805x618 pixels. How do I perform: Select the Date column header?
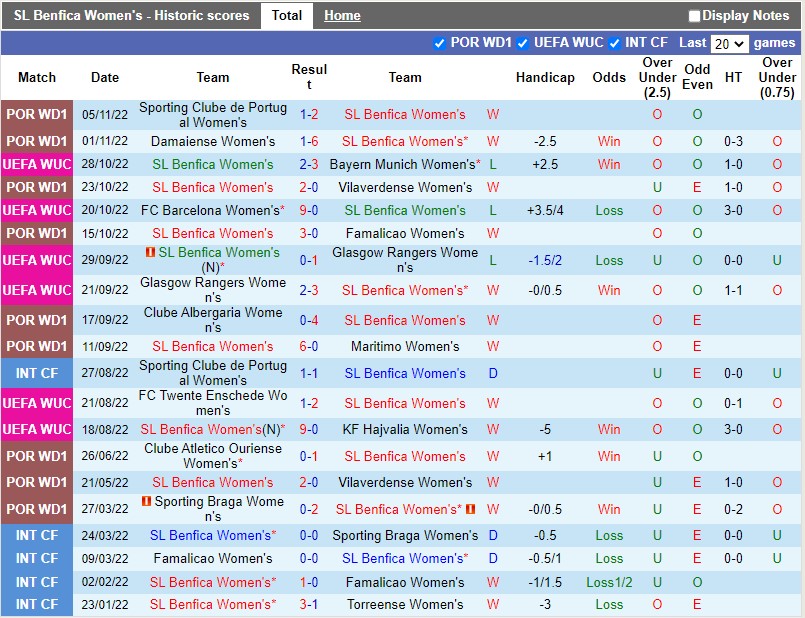tap(105, 78)
